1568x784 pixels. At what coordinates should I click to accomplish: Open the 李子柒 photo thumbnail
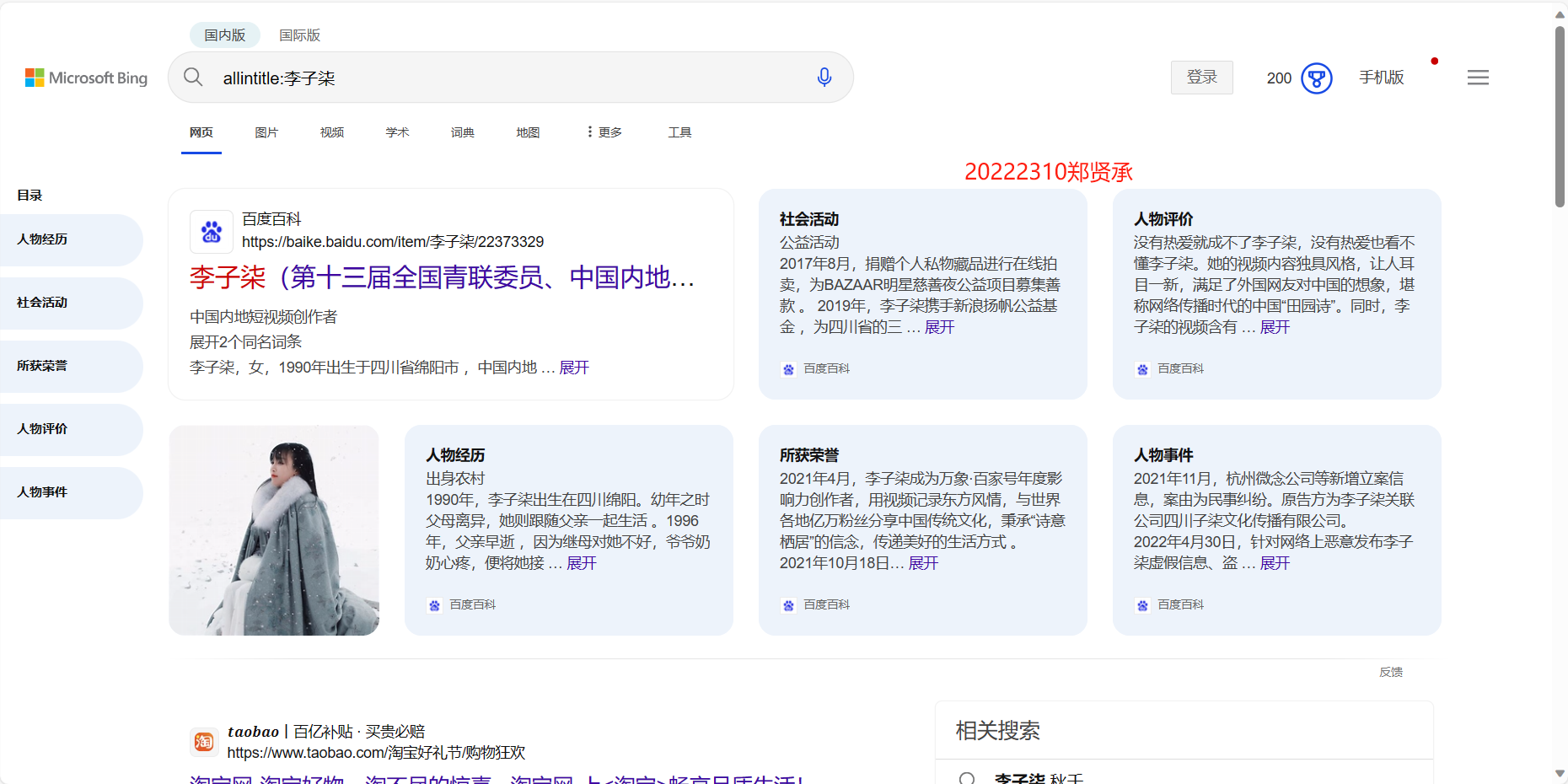click(x=274, y=530)
